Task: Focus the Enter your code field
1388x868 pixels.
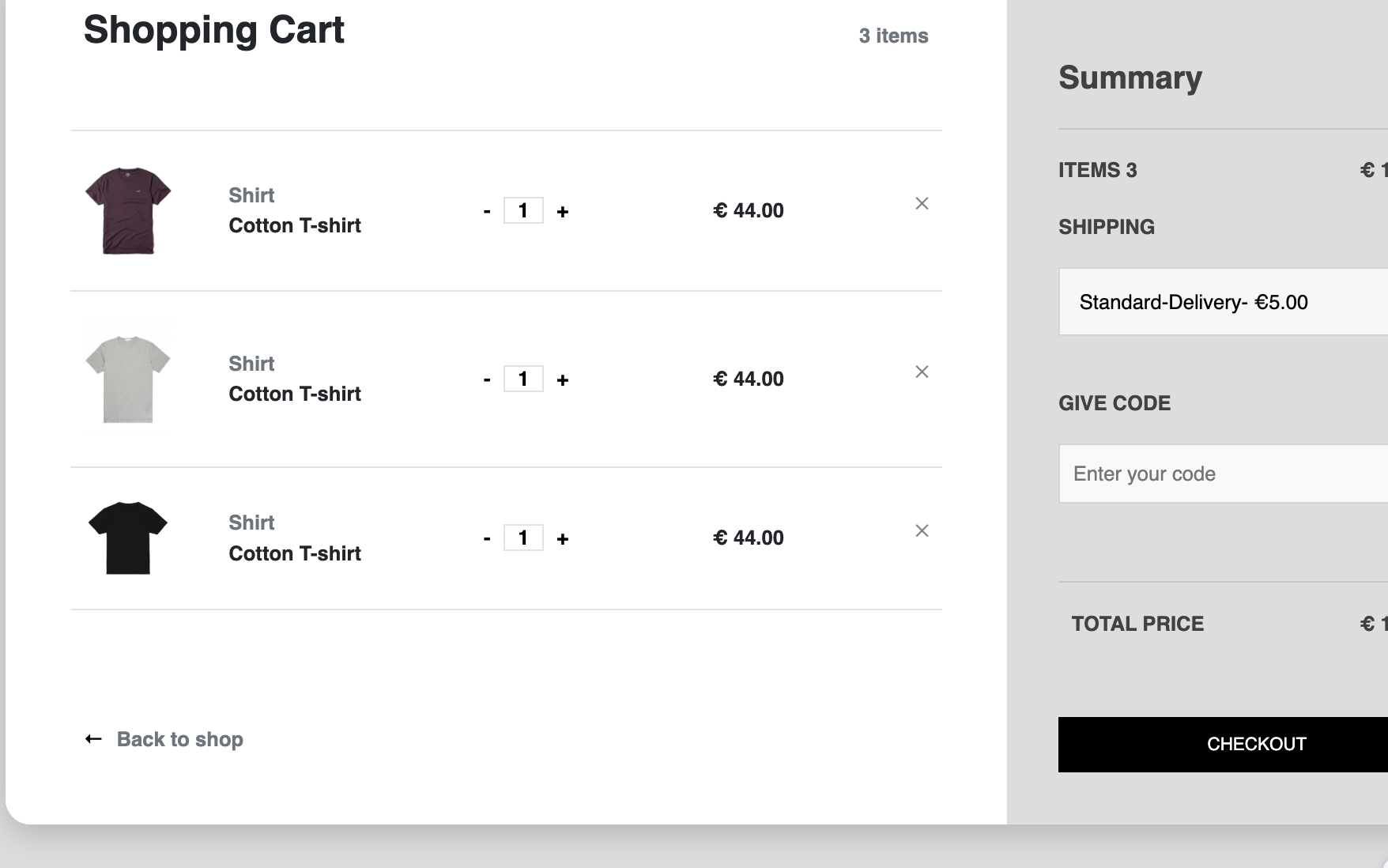Action: (1224, 474)
